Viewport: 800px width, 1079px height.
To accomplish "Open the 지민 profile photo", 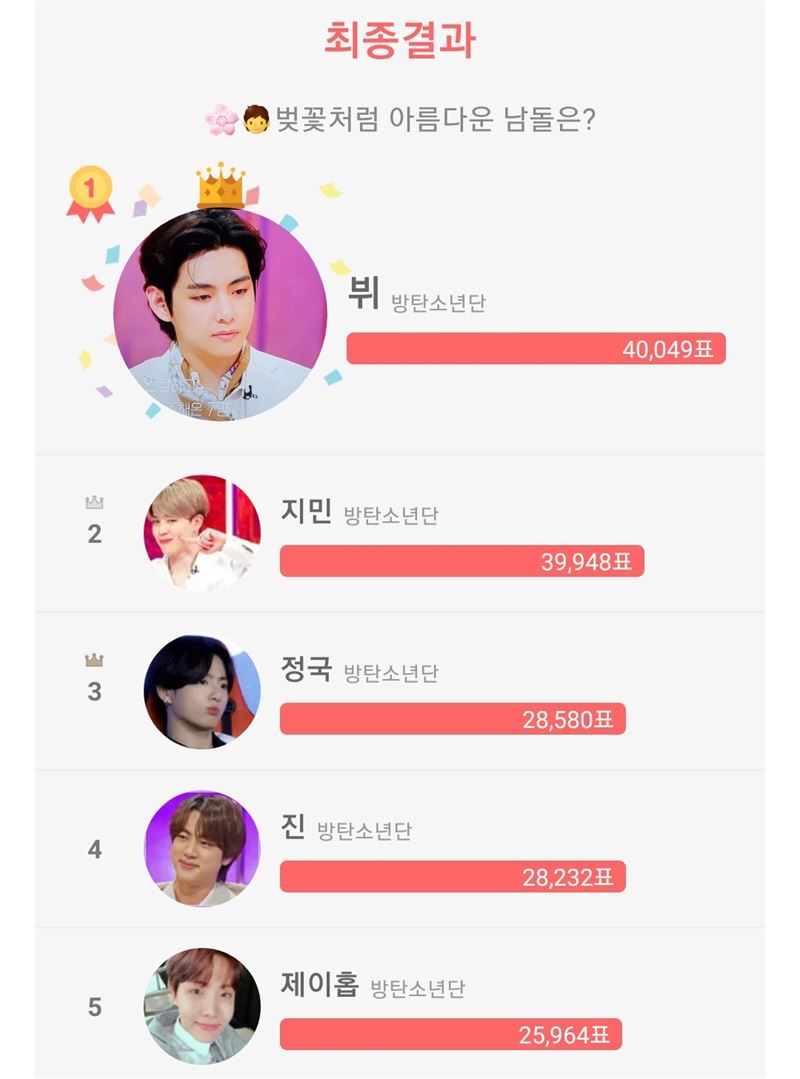I will coord(202,533).
